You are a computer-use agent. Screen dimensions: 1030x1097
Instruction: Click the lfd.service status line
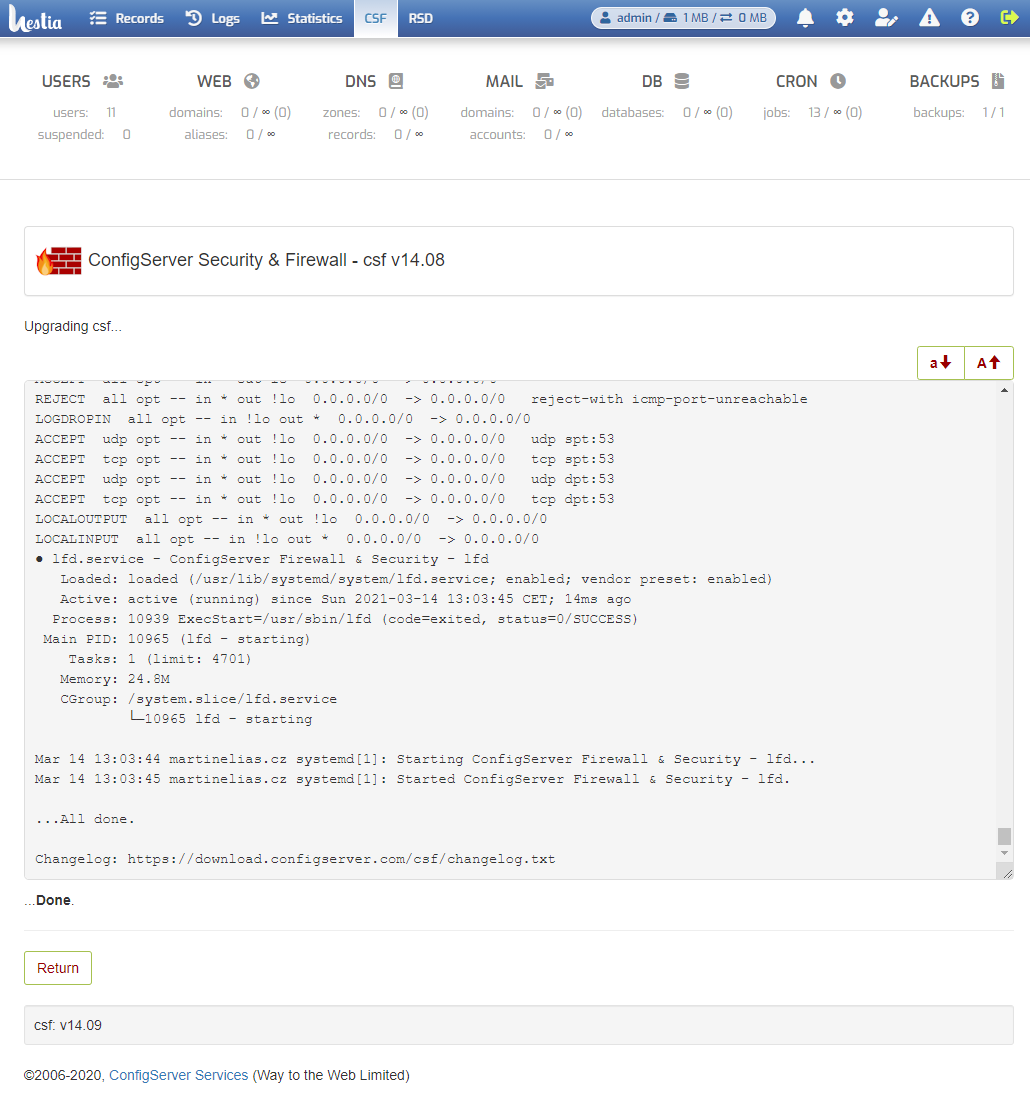[x=262, y=559]
